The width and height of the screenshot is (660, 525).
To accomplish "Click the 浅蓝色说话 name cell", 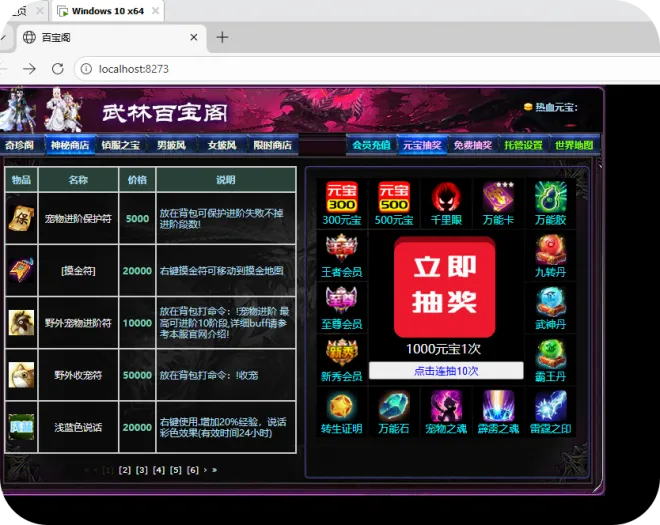I will [x=78, y=427].
